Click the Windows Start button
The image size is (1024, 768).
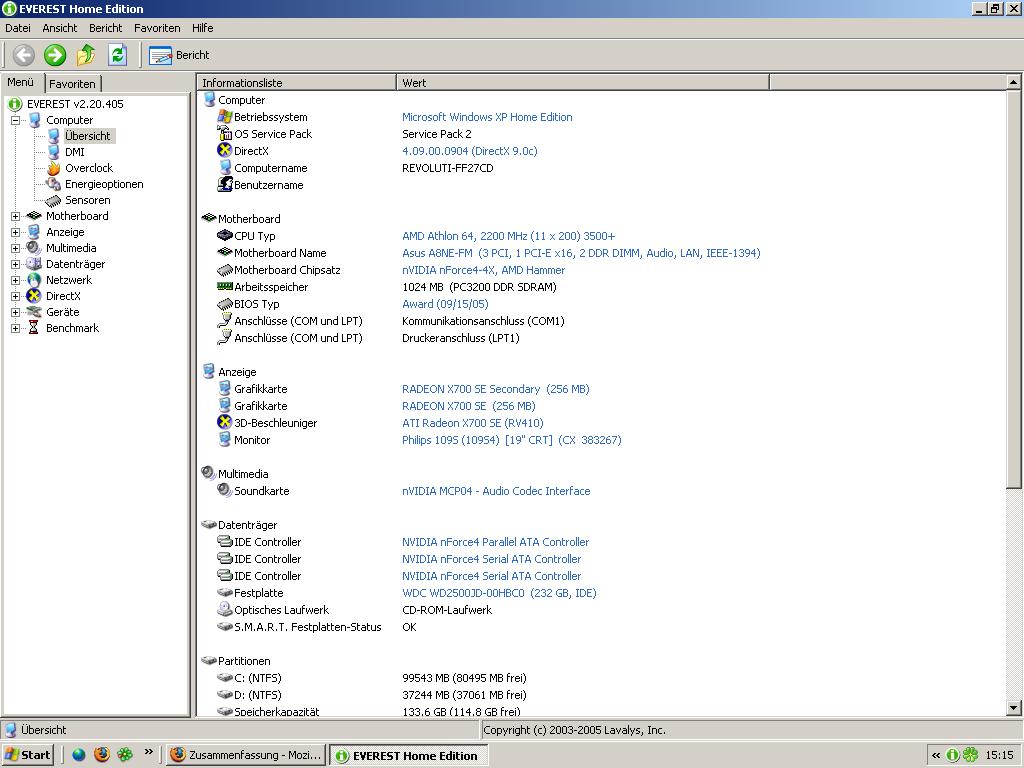click(x=27, y=754)
